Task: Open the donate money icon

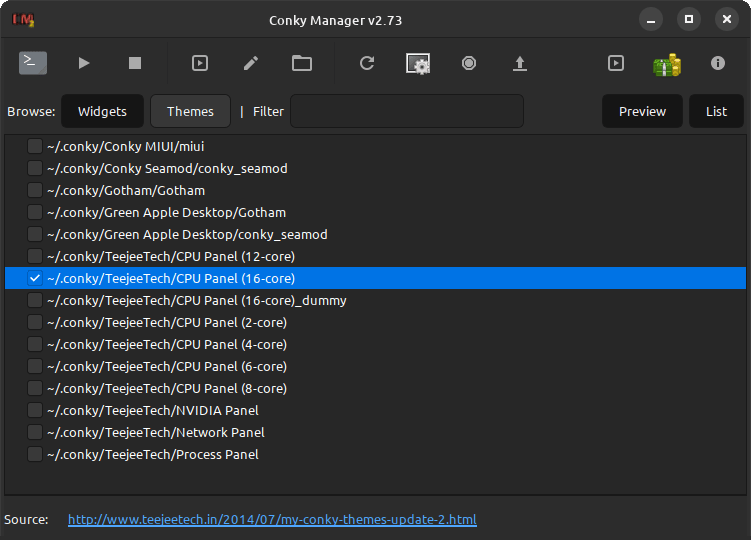Action: [x=667, y=65]
